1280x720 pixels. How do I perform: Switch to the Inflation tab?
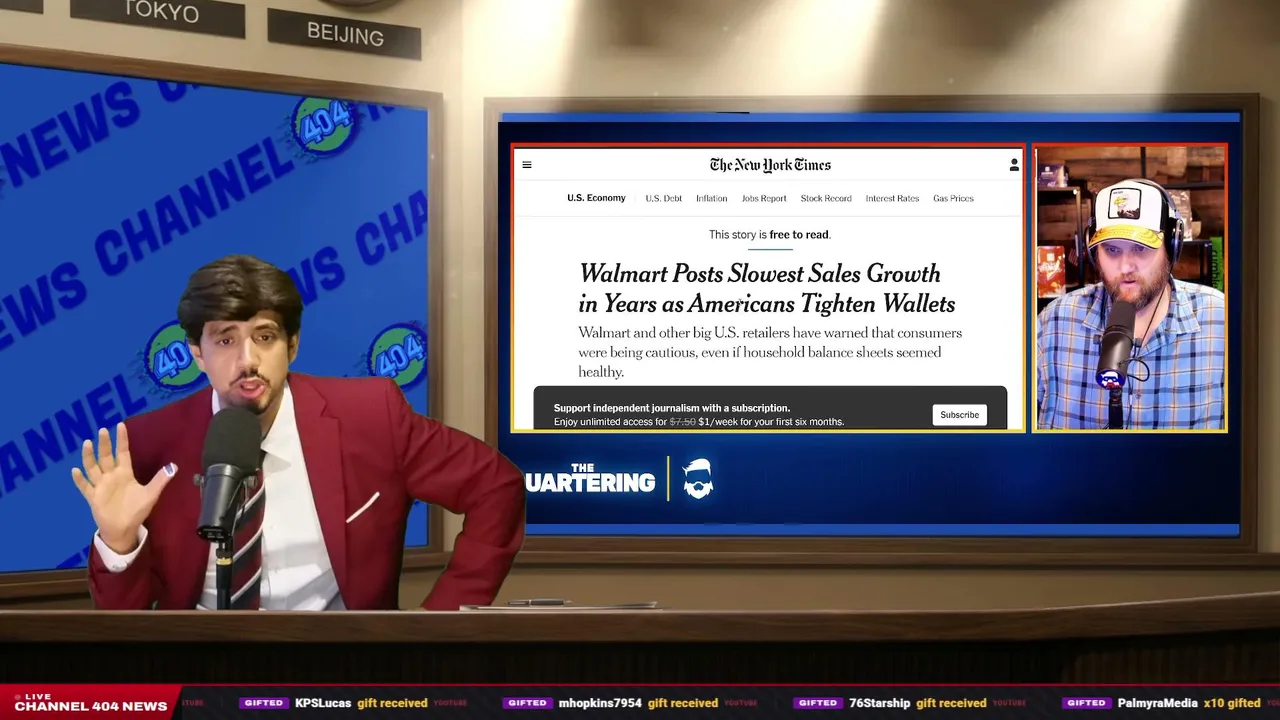click(x=712, y=198)
